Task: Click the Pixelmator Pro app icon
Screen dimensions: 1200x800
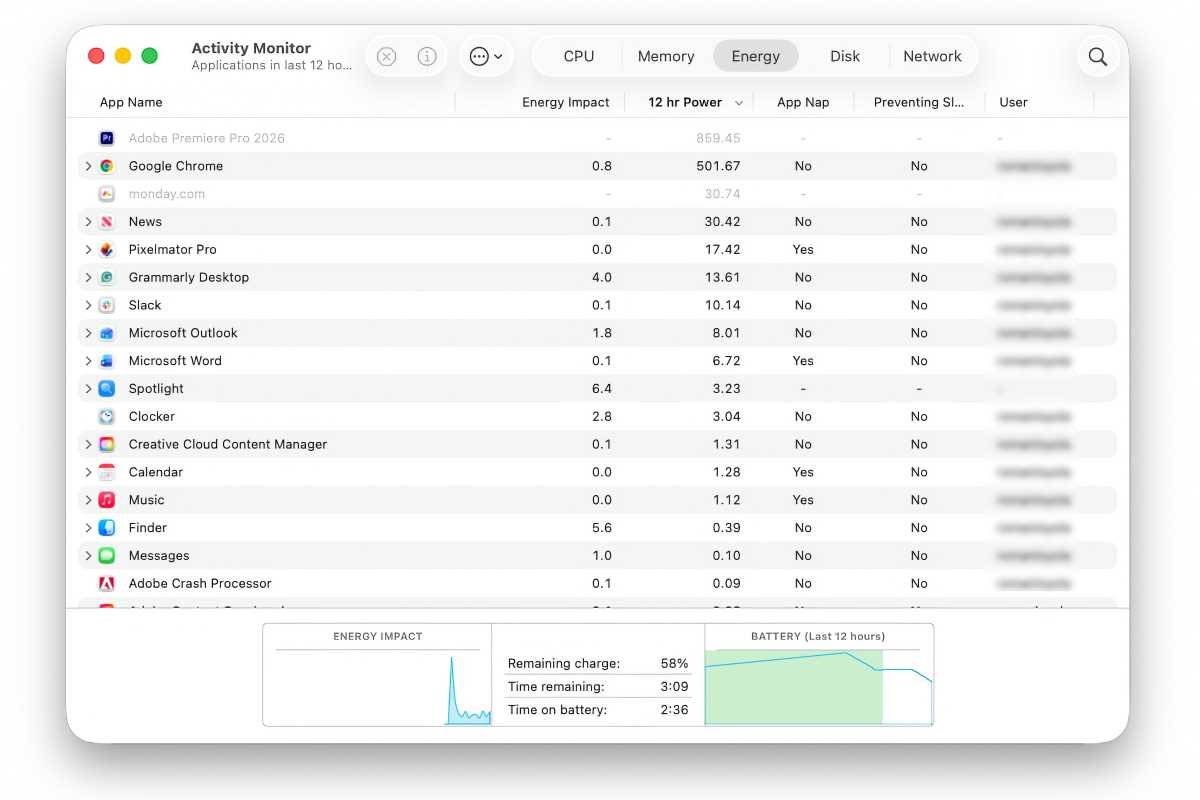Action: pyautogui.click(x=107, y=250)
